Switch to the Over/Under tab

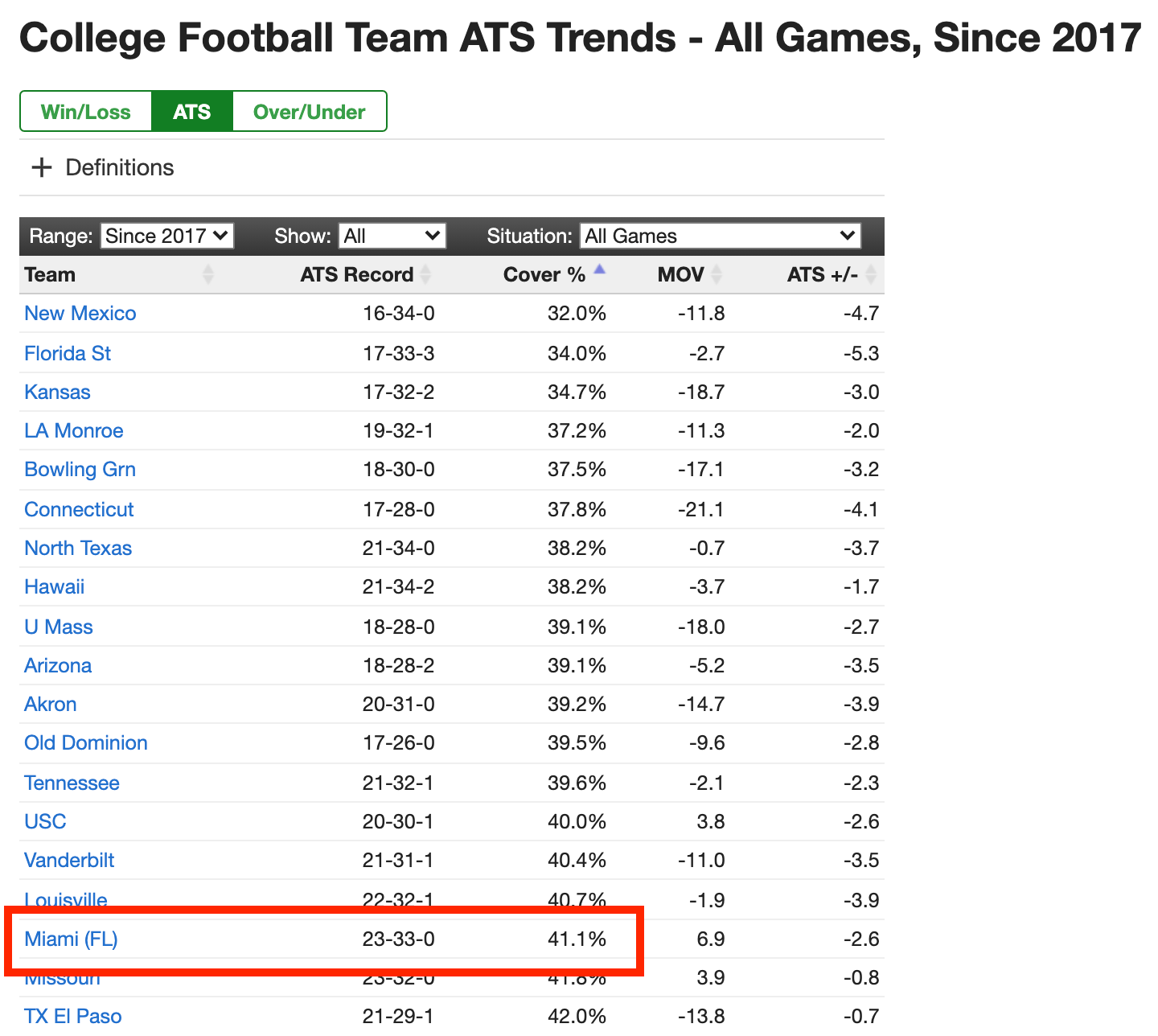click(310, 111)
